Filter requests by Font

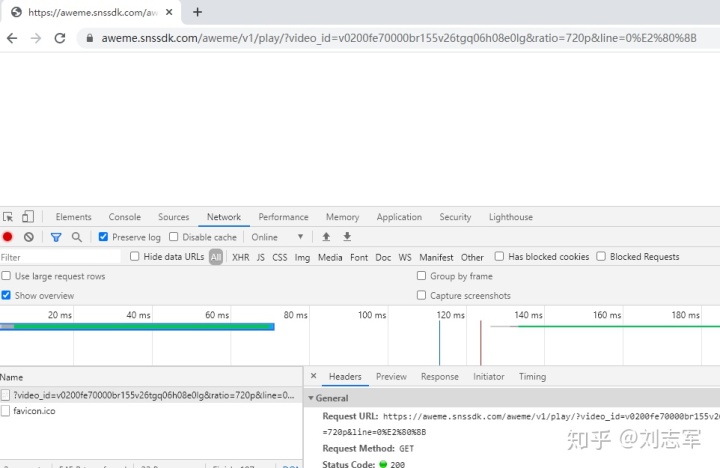coord(359,257)
